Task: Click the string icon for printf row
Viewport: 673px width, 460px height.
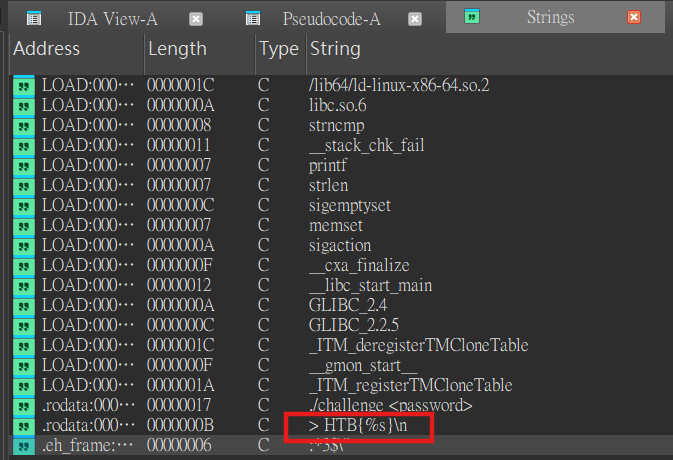Action: click(x=24, y=165)
